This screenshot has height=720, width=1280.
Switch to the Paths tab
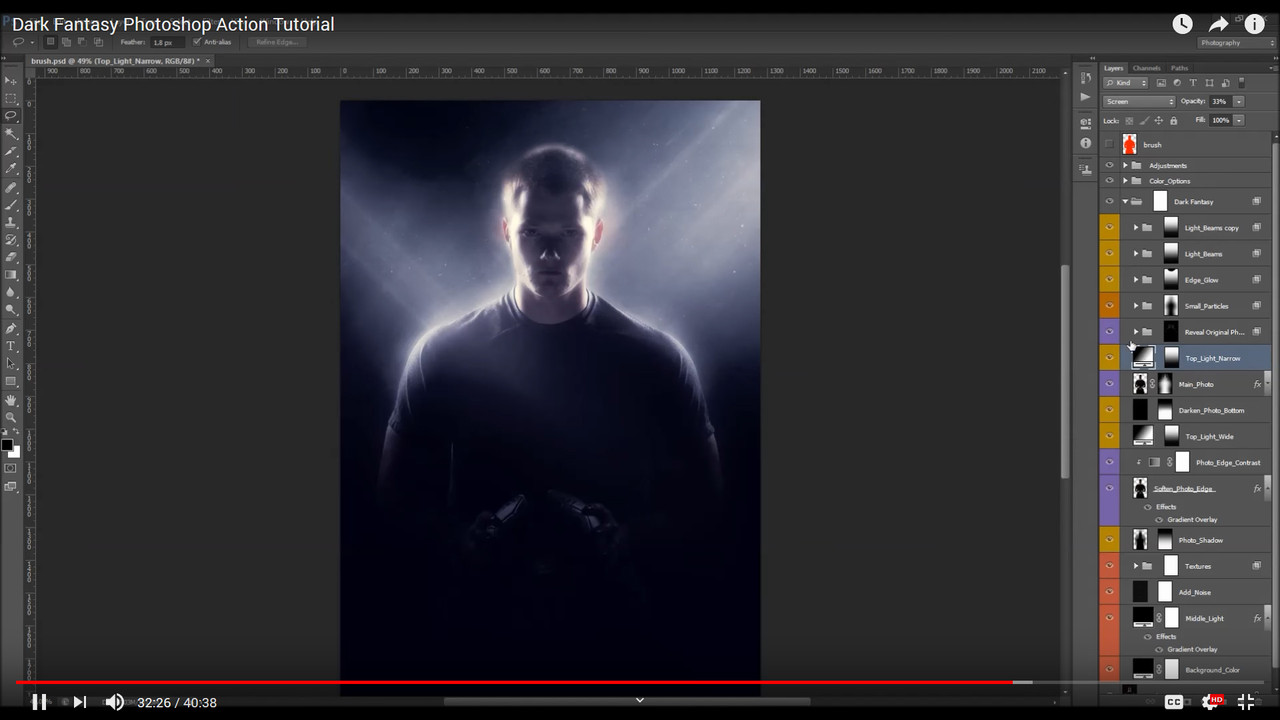(x=1180, y=68)
